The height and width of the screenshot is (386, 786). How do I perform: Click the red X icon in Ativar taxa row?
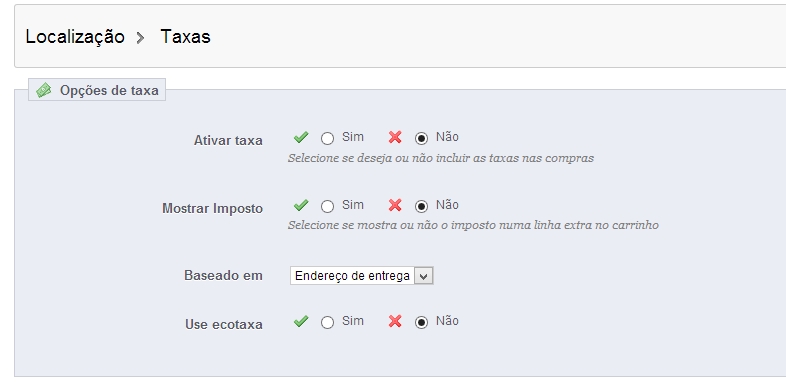pyautogui.click(x=395, y=137)
